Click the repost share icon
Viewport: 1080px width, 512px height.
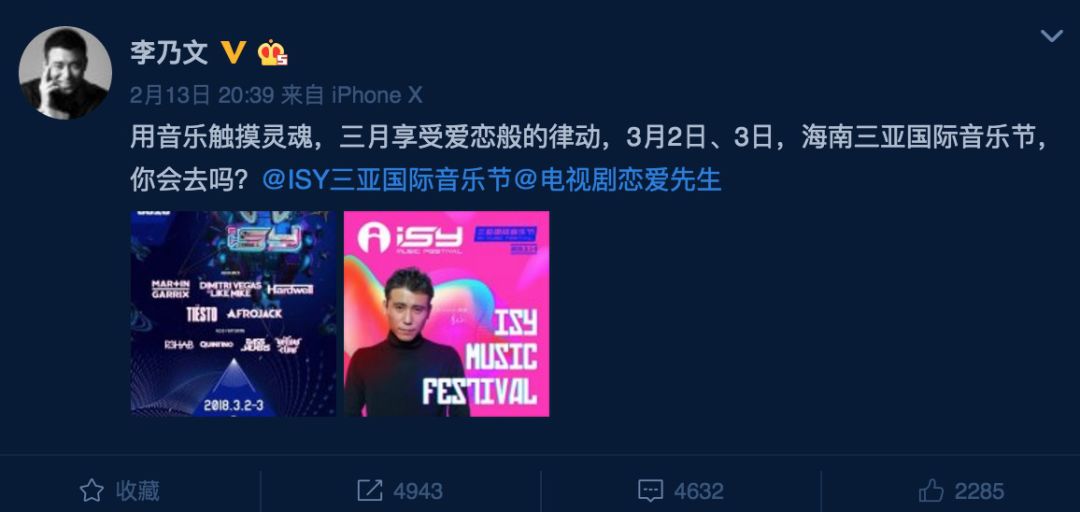click(370, 491)
